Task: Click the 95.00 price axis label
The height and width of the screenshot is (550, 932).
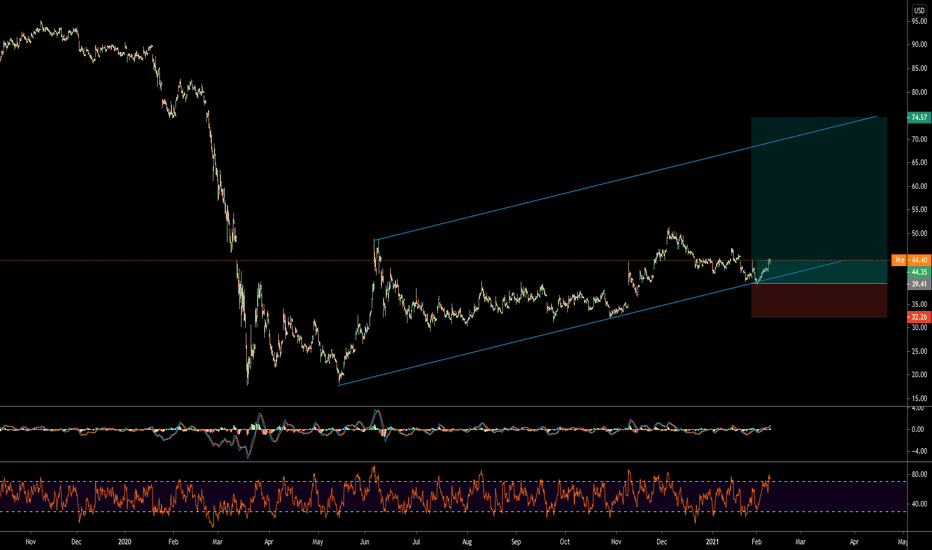Action: (x=919, y=21)
